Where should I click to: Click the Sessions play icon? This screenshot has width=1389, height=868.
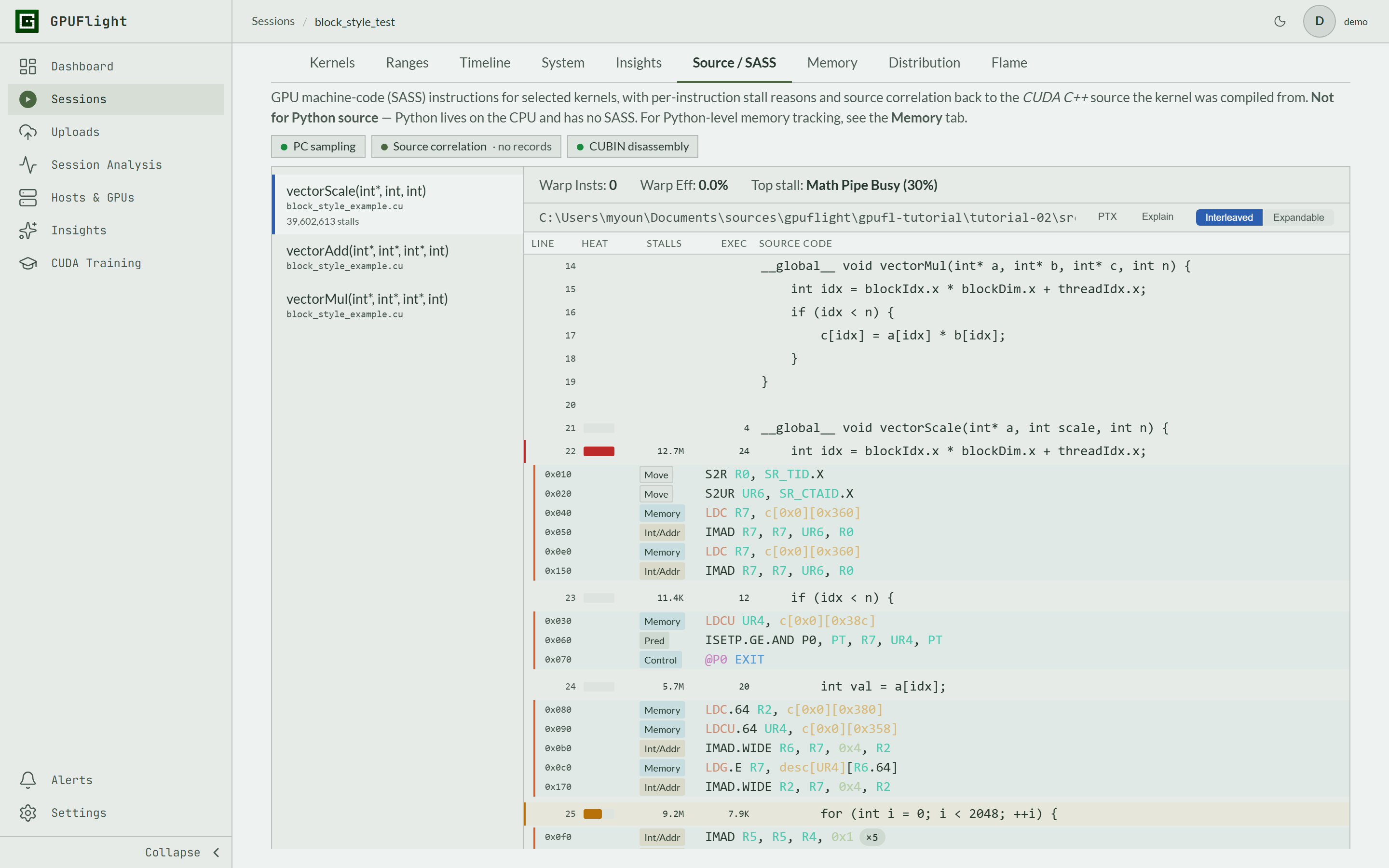[27, 99]
